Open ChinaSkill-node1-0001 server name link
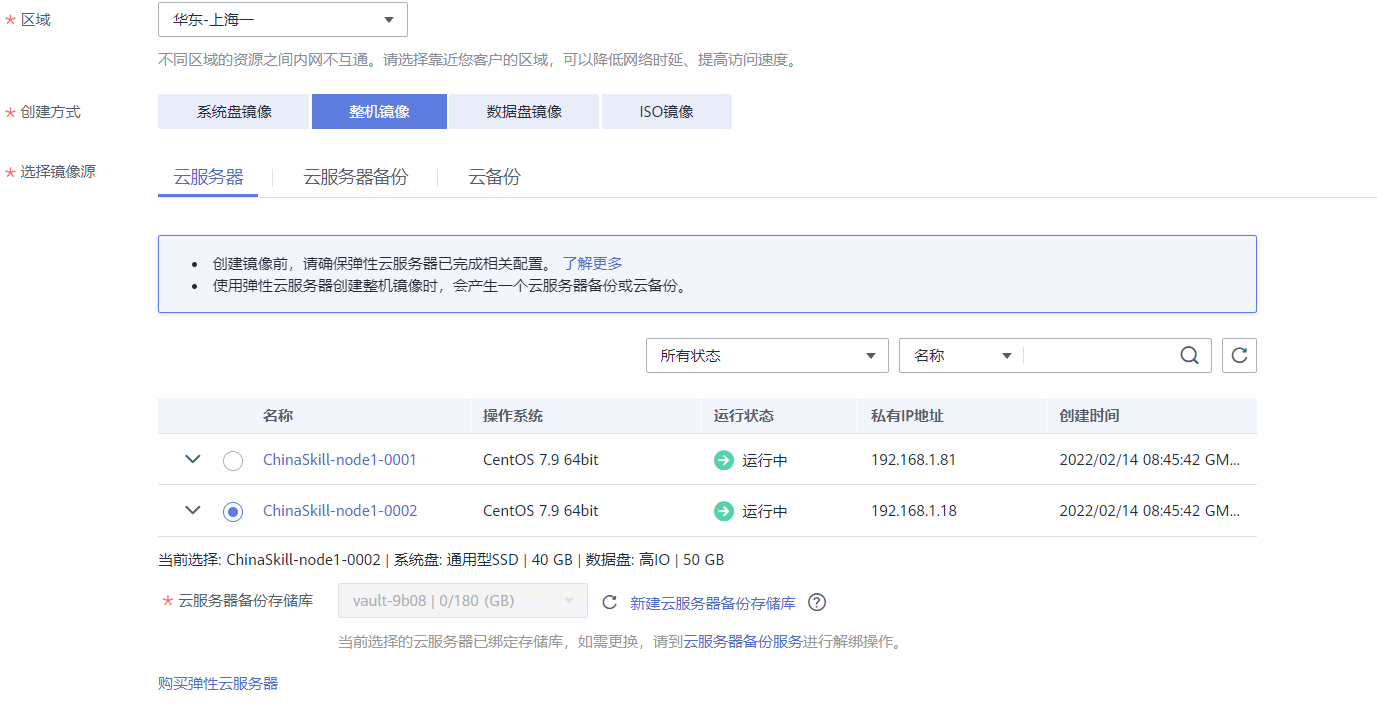The height and width of the screenshot is (717, 1377). pos(340,460)
